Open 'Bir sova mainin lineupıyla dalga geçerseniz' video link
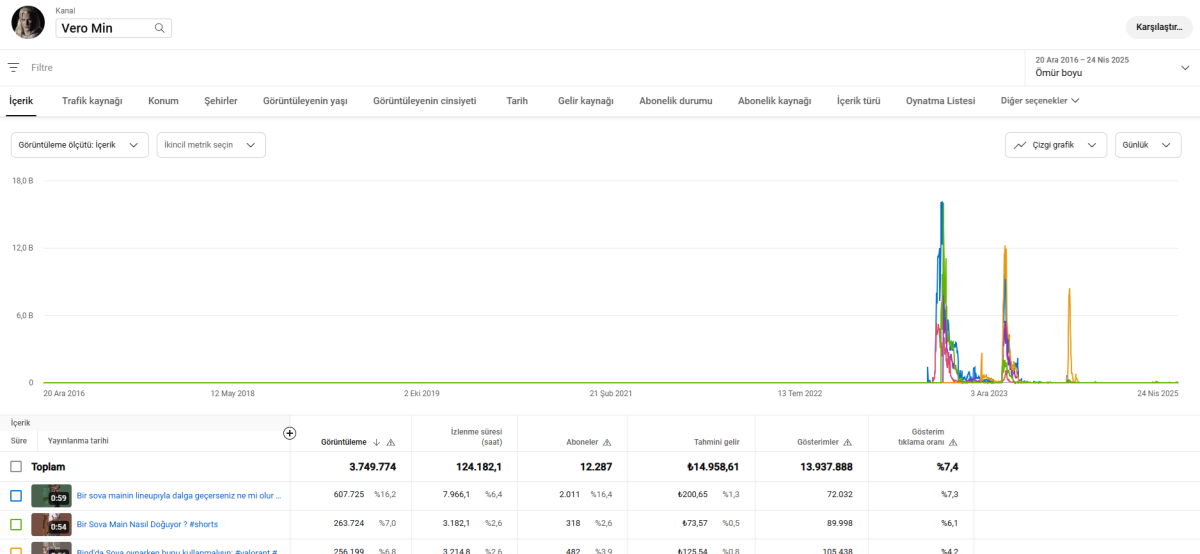Viewport: 1200px width, 554px height. point(179,495)
